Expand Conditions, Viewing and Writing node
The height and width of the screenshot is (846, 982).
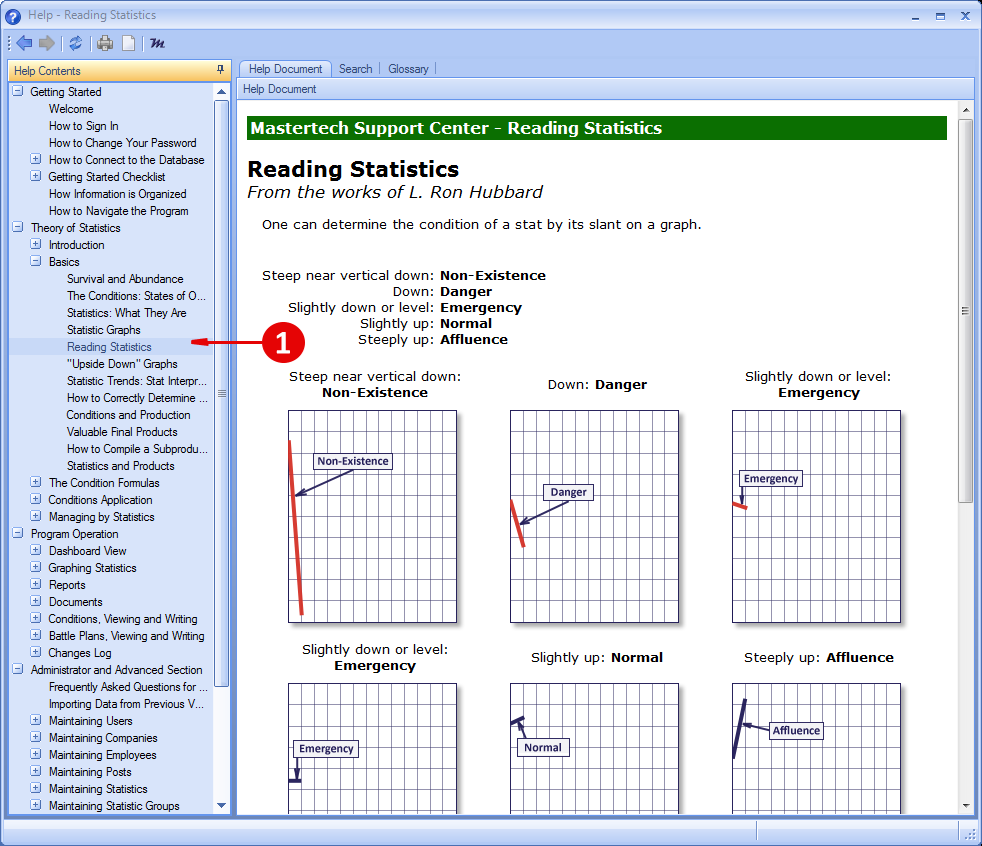(36, 618)
